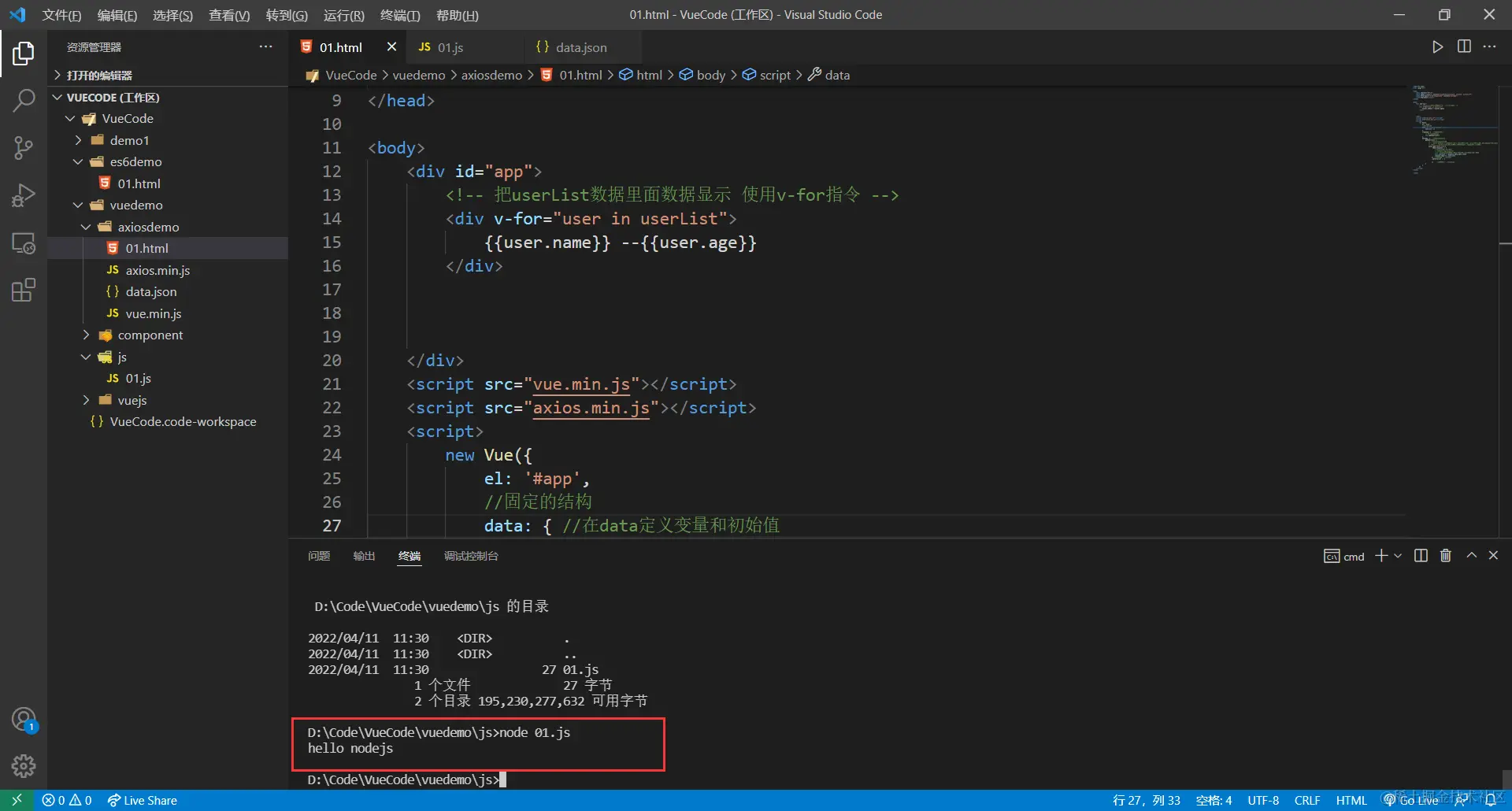This screenshot has width=1512, height=811.
Task: Open the 终端(T) menu
Action: tap(399, 15)
